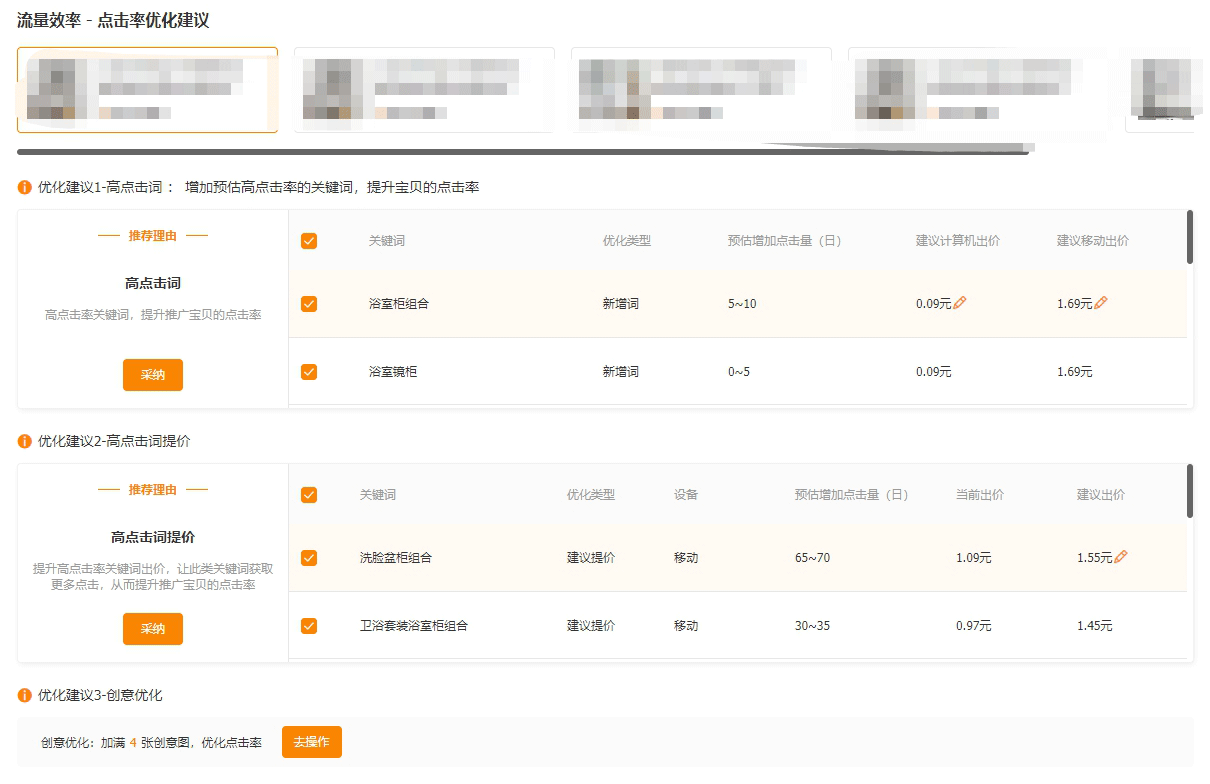Screen dimensions: 1210x784
Task: Click the horizontal scrollbar under product cards
Action: pos(520,152)
